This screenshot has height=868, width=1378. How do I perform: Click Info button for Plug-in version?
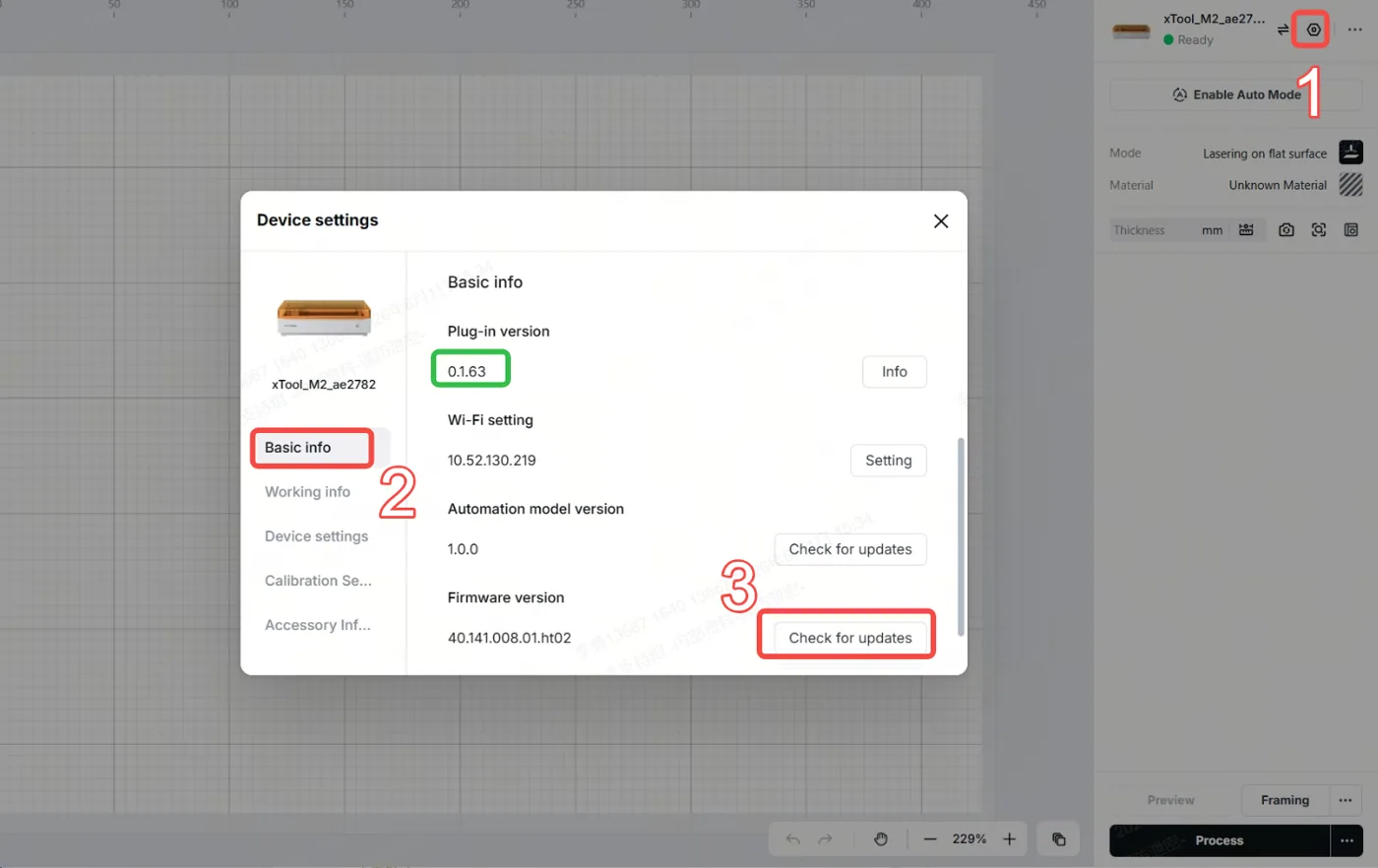(895, 372)
